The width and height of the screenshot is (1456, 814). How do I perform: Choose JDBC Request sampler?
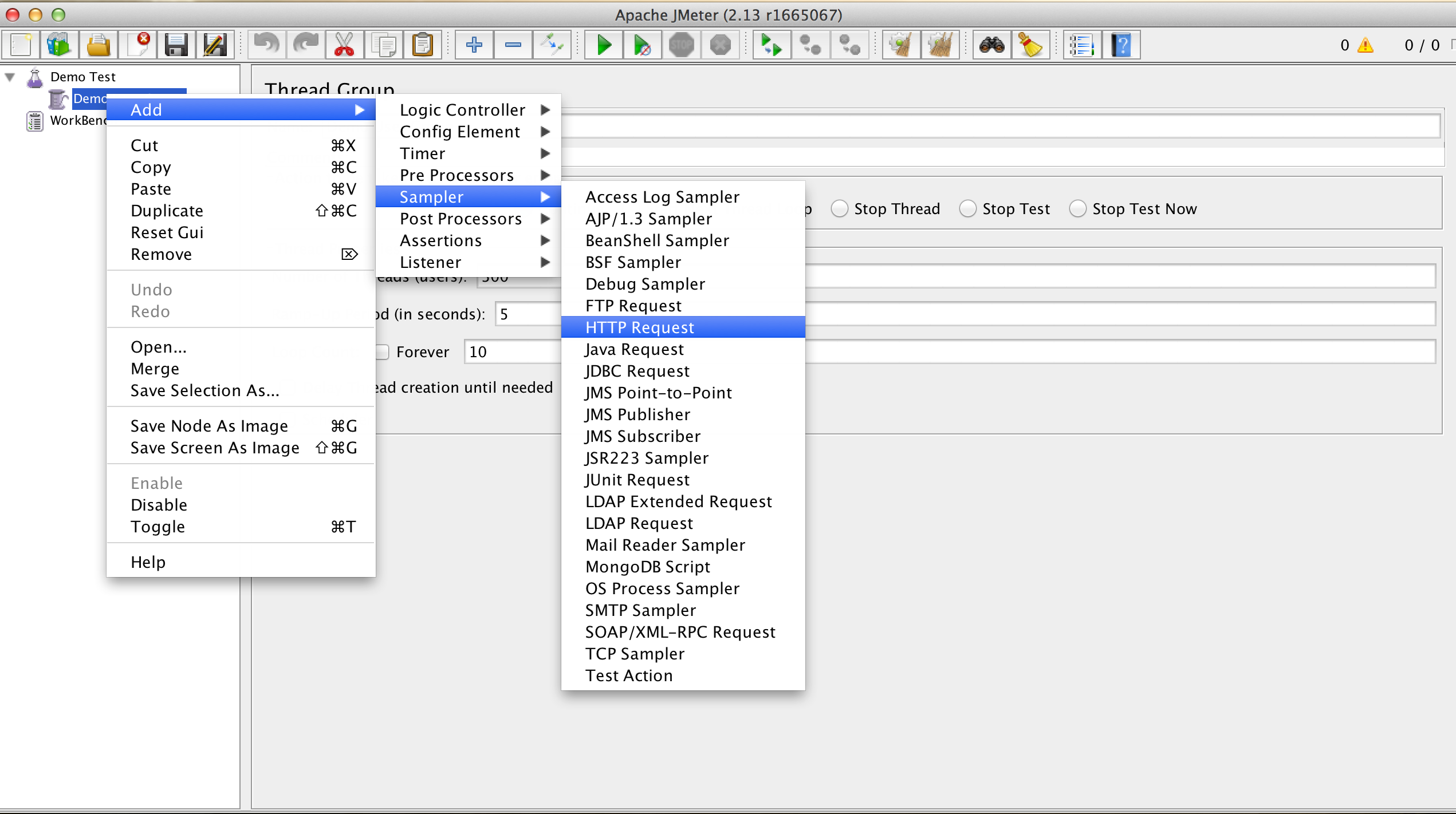(x=683, y=371)
